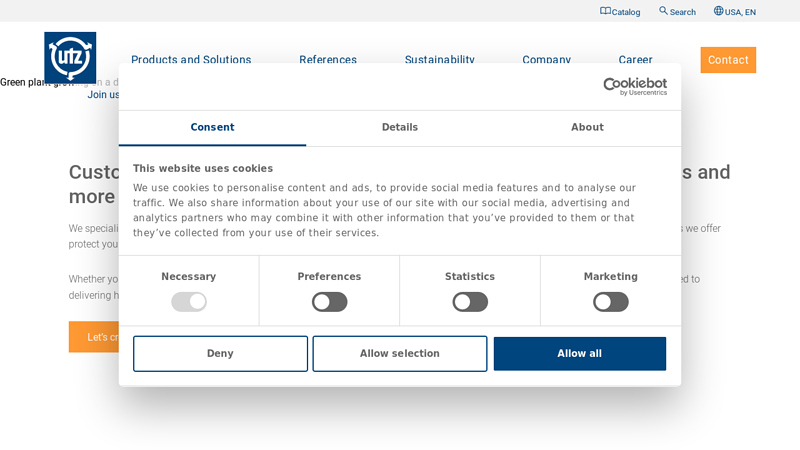Enable the Preferences cookies toggle
Viewport: 800px width, 450px height.
coord(329,302)
